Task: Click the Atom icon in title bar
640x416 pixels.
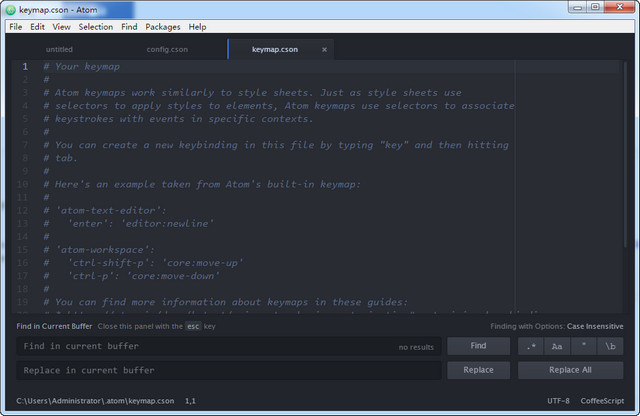Action: click(x=10, y=9)
